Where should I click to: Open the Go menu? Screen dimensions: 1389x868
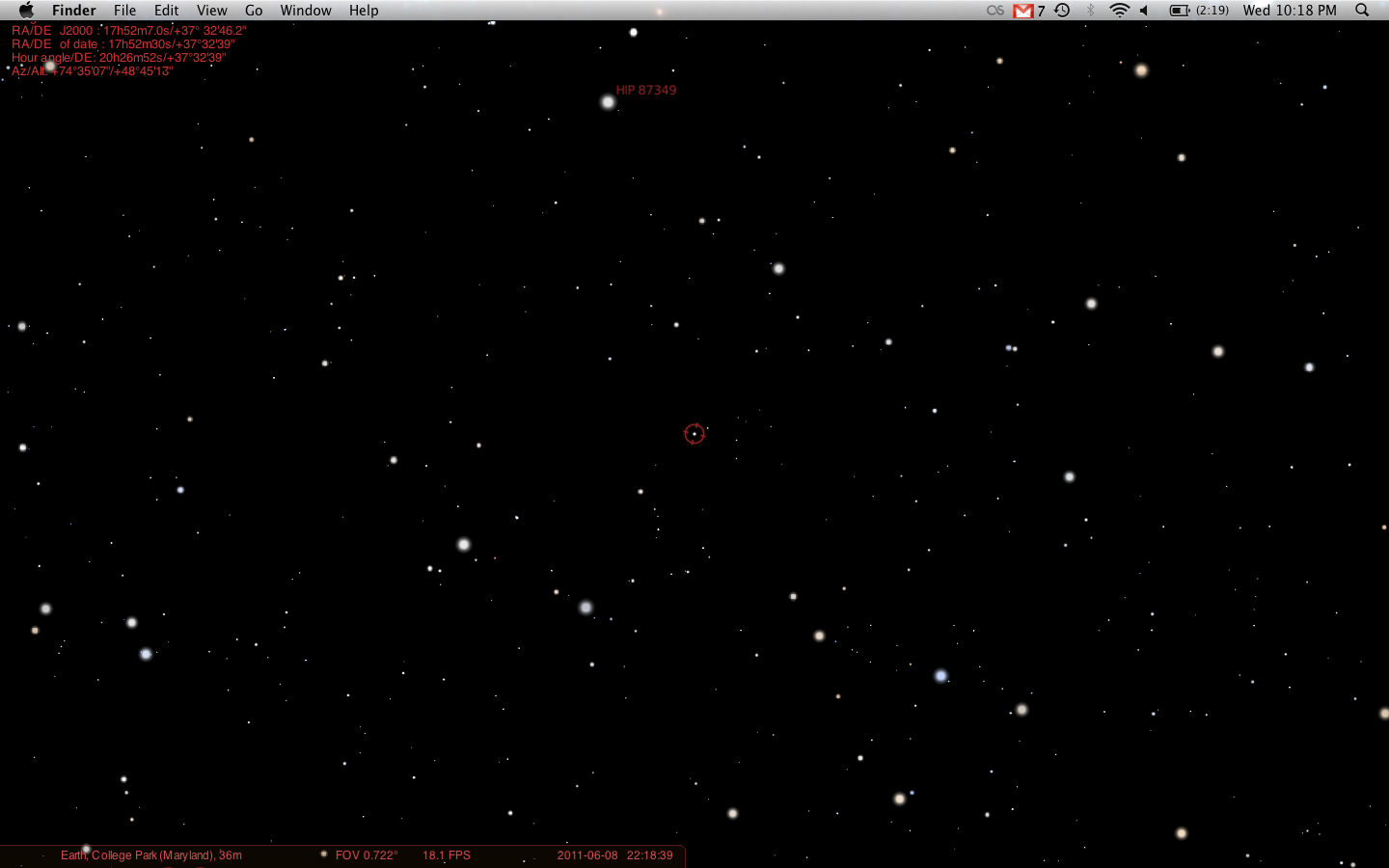coord(254,11)
